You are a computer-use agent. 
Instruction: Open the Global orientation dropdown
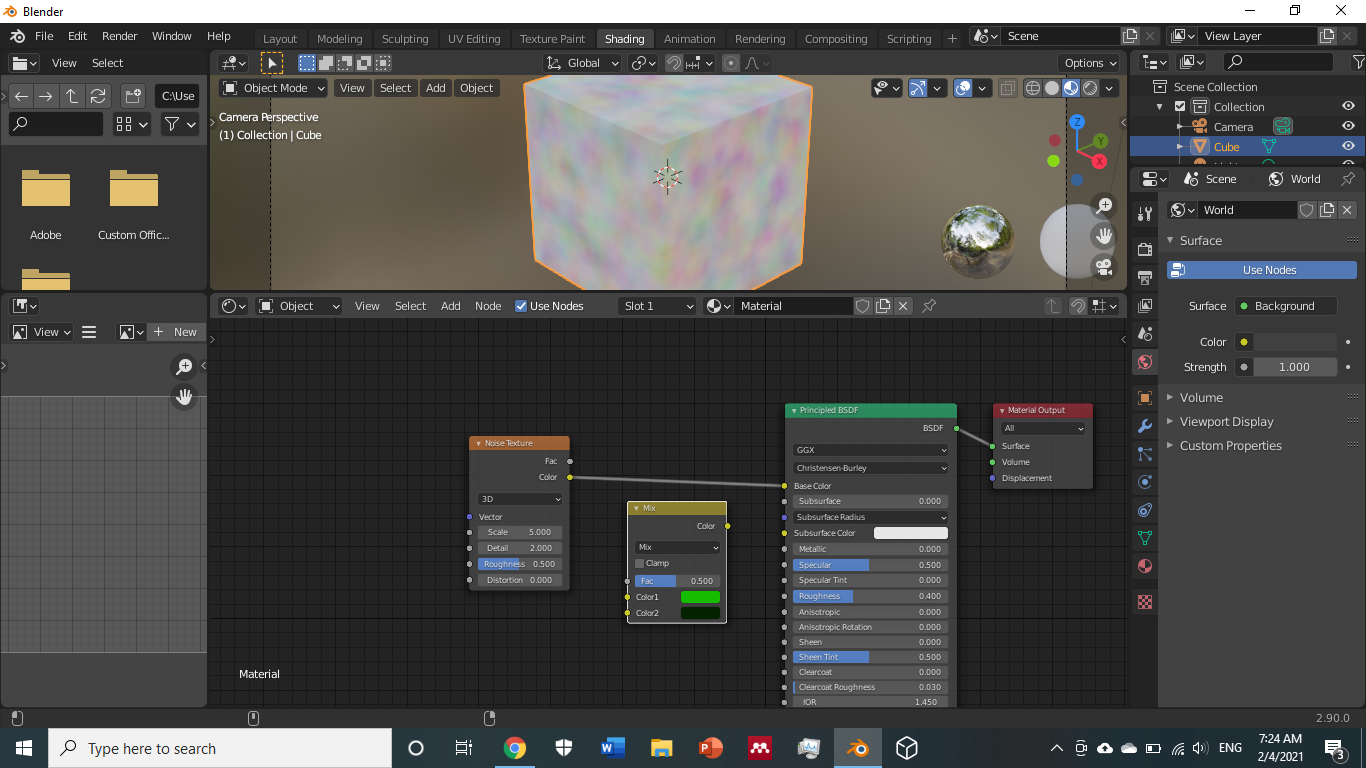583,63
